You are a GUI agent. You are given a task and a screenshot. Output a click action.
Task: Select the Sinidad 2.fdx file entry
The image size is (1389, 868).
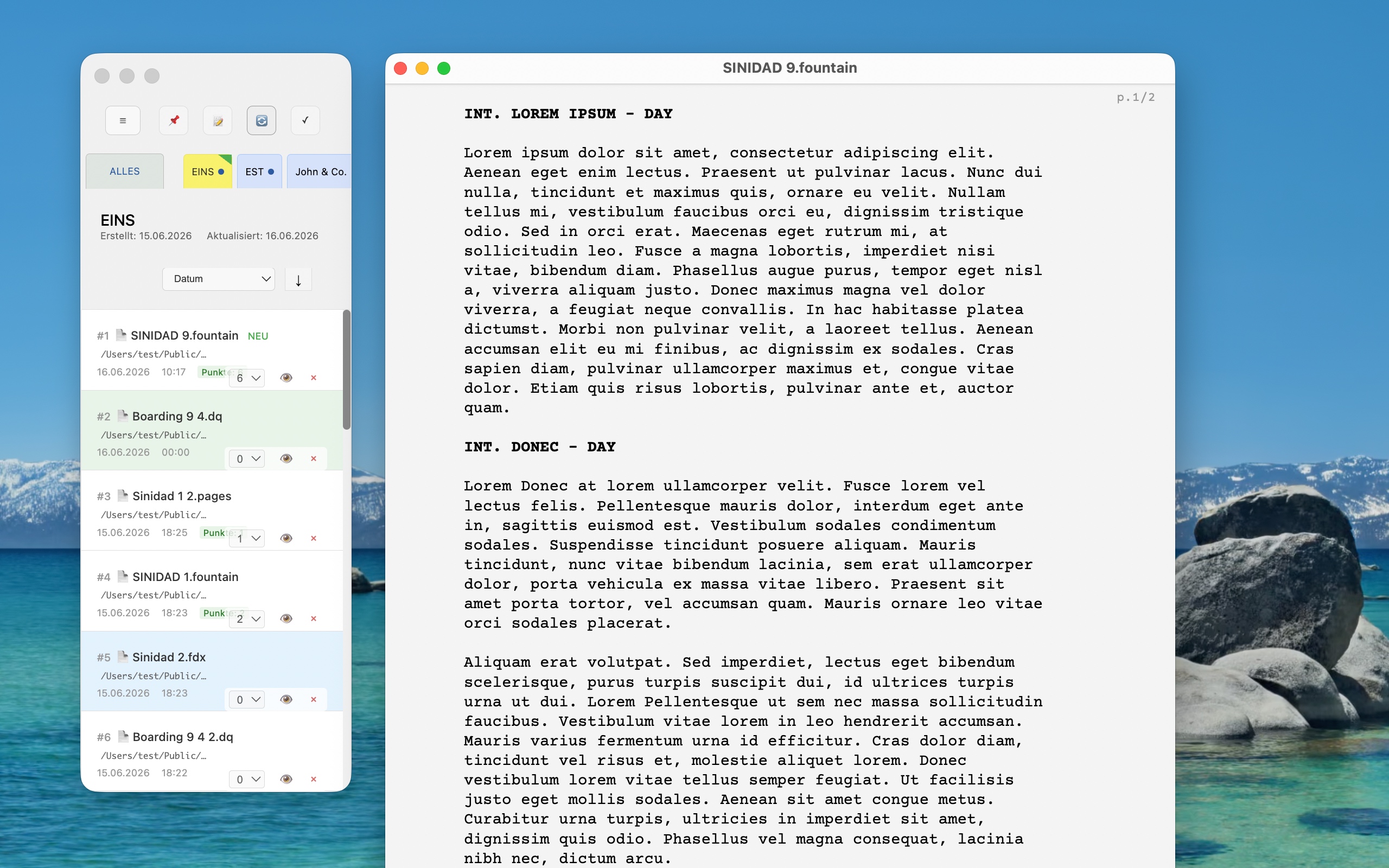[212, 671]
